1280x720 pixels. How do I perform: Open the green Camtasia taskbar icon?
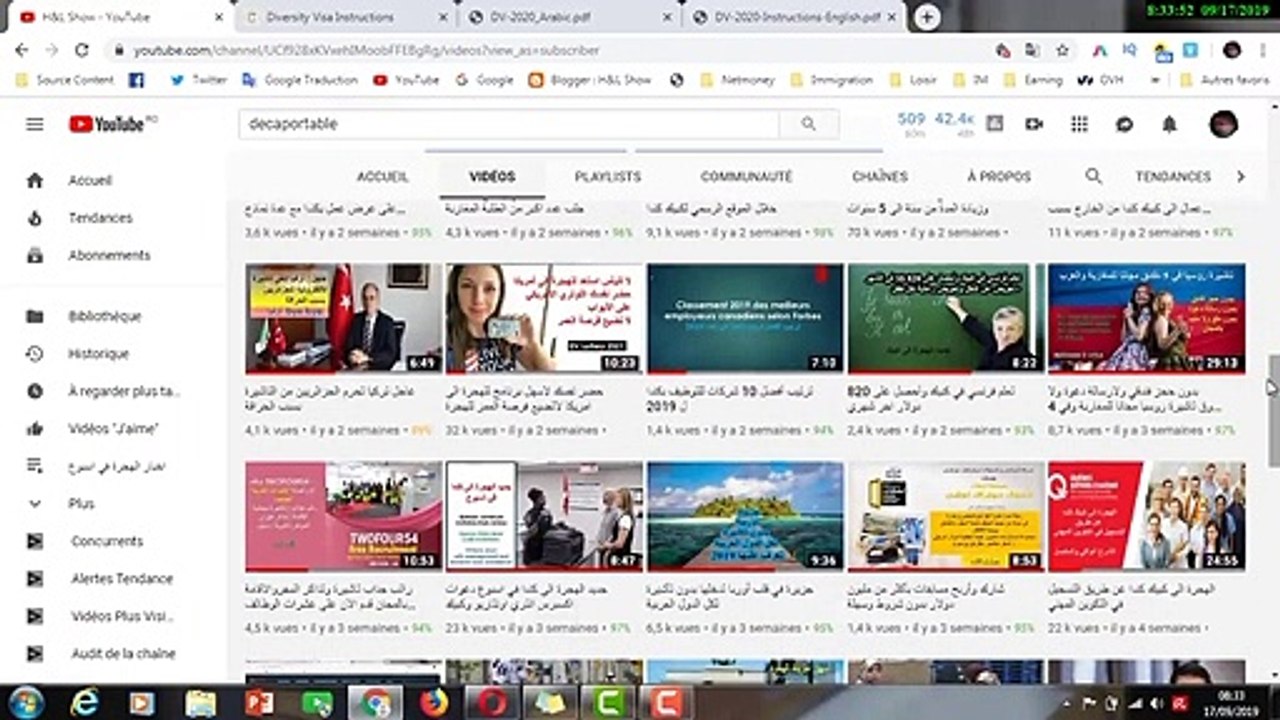click(608, 702)
